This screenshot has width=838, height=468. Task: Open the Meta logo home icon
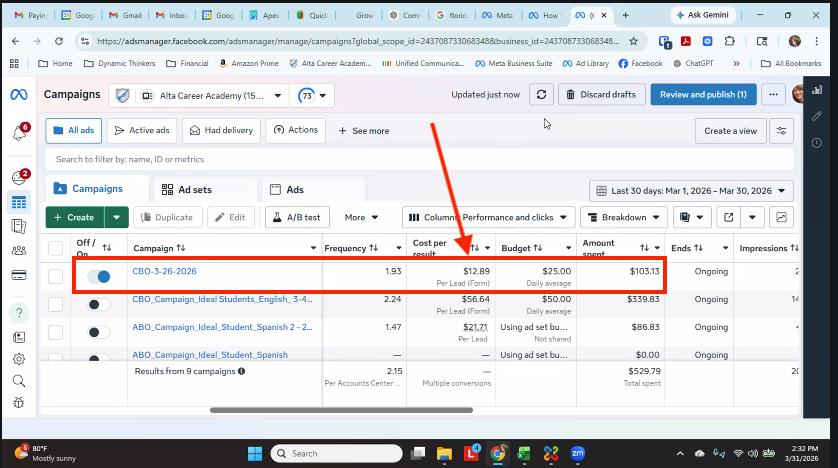tap(19, 95)
